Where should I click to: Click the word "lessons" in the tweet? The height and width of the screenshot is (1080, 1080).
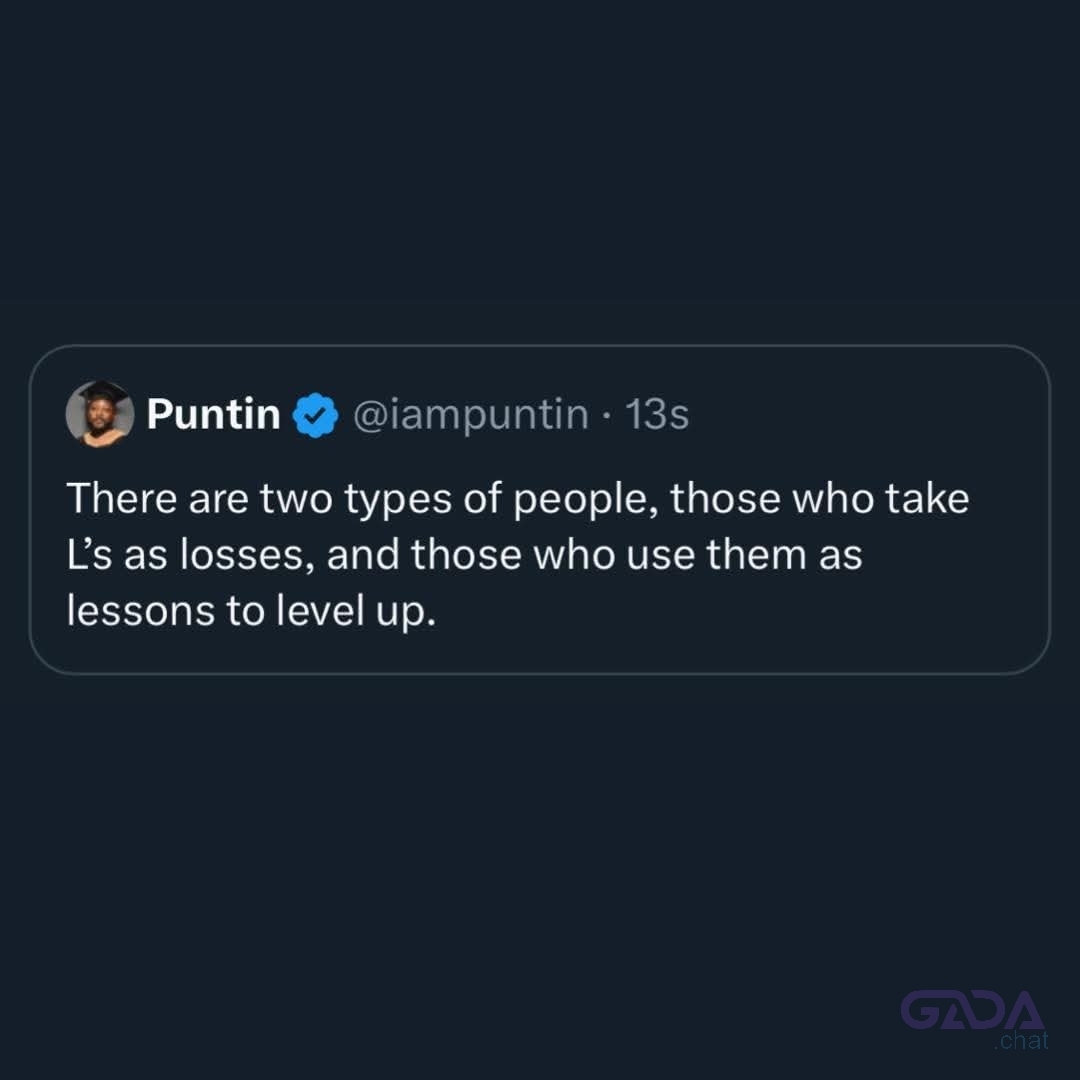tap(141, 611)
